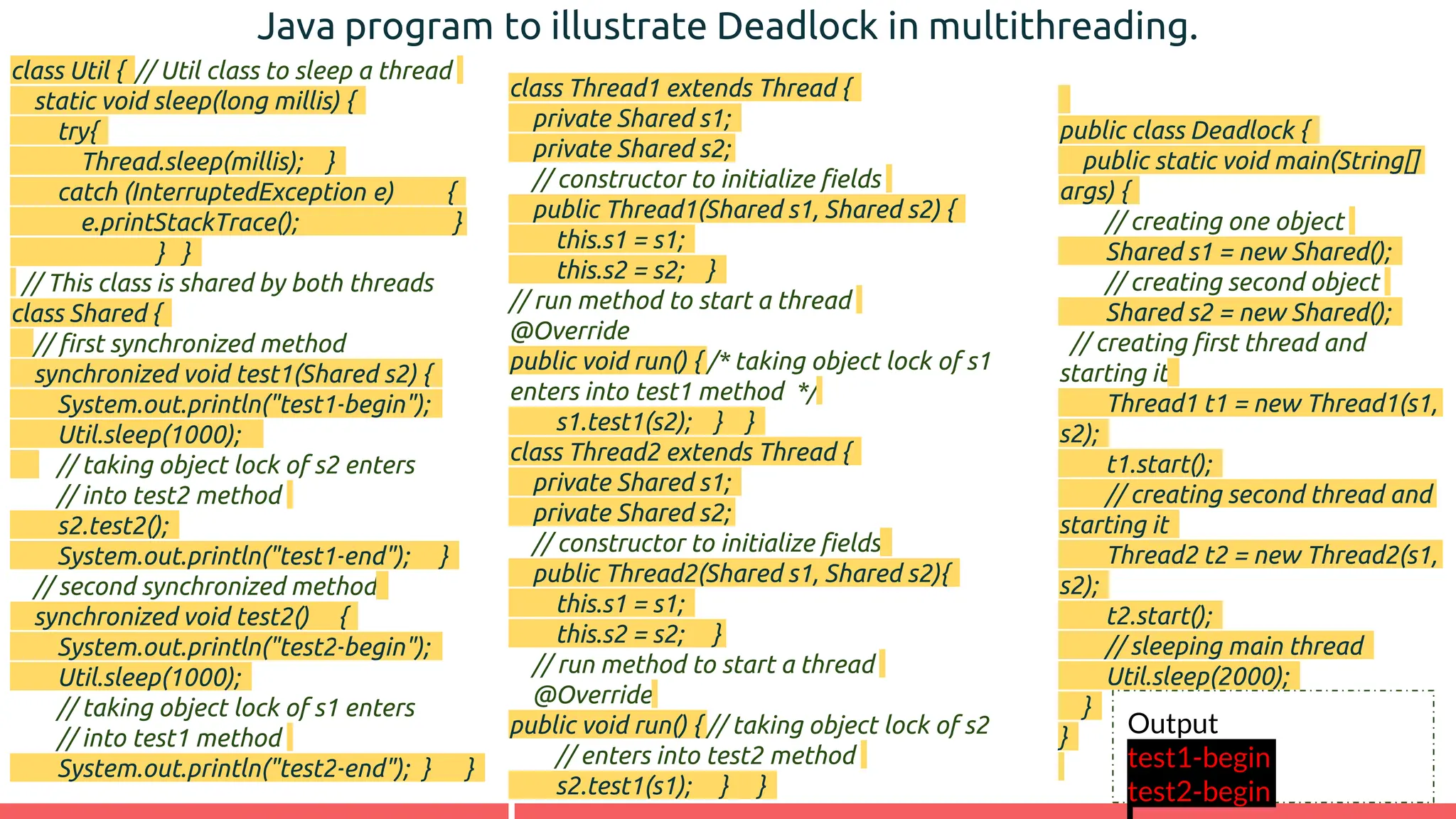Click the println "test1-end" statement

click(234, 556)
